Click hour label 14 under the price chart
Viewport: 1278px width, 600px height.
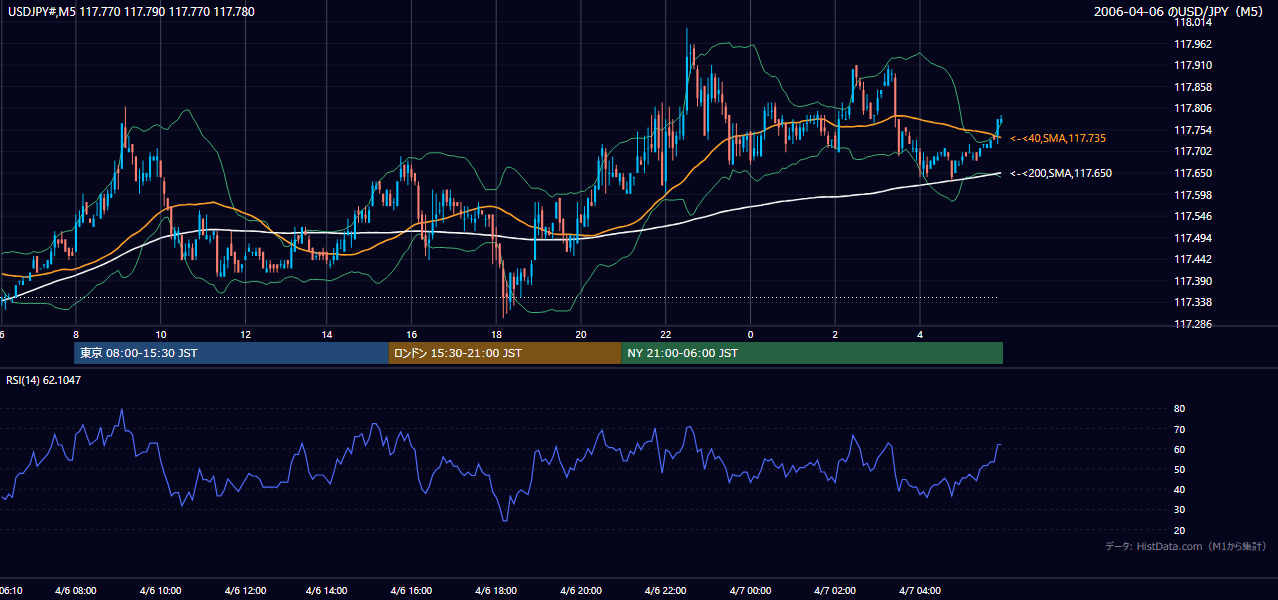[x=328, y=334]
